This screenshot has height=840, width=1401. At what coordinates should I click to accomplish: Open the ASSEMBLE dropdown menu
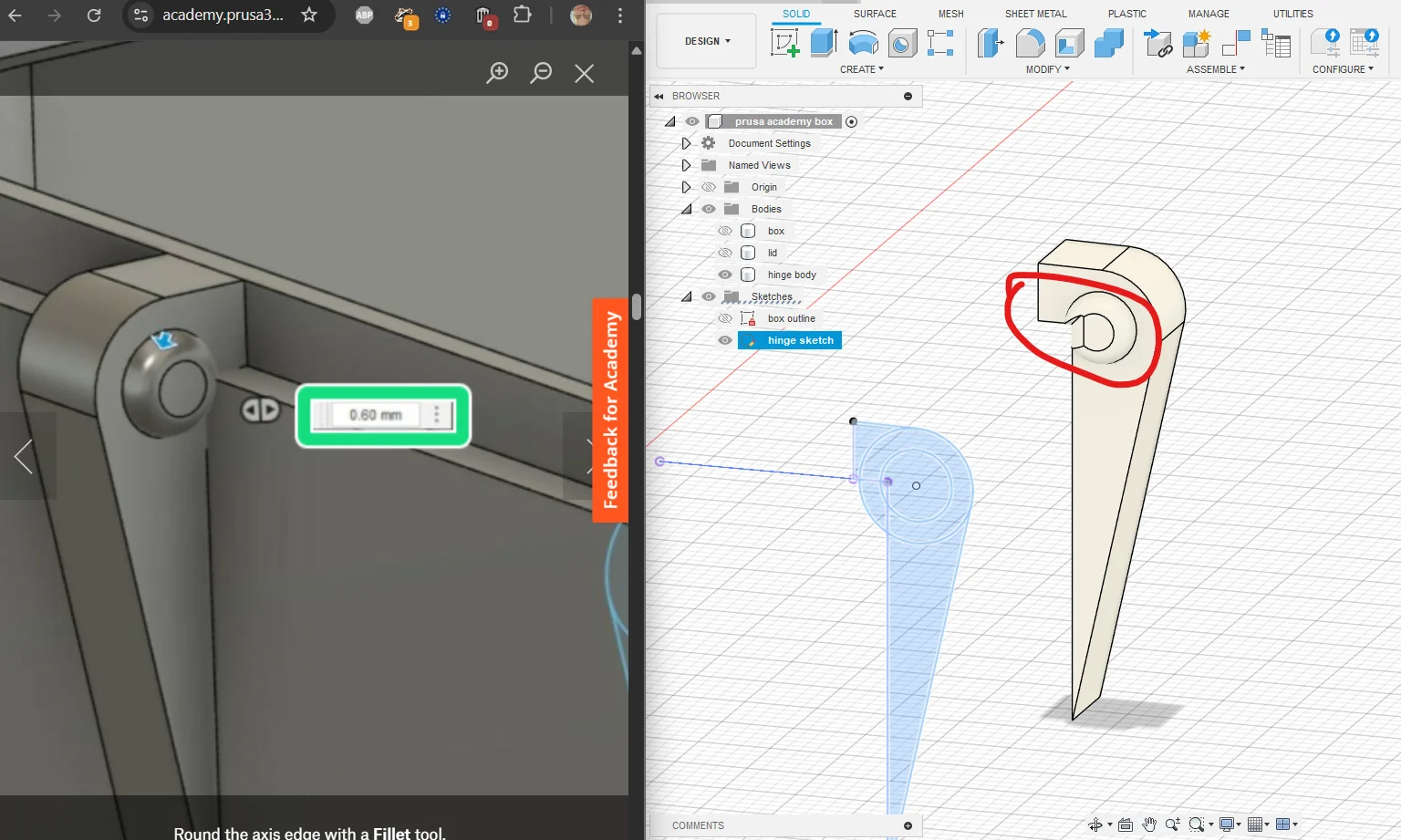tap(1216, 69)
